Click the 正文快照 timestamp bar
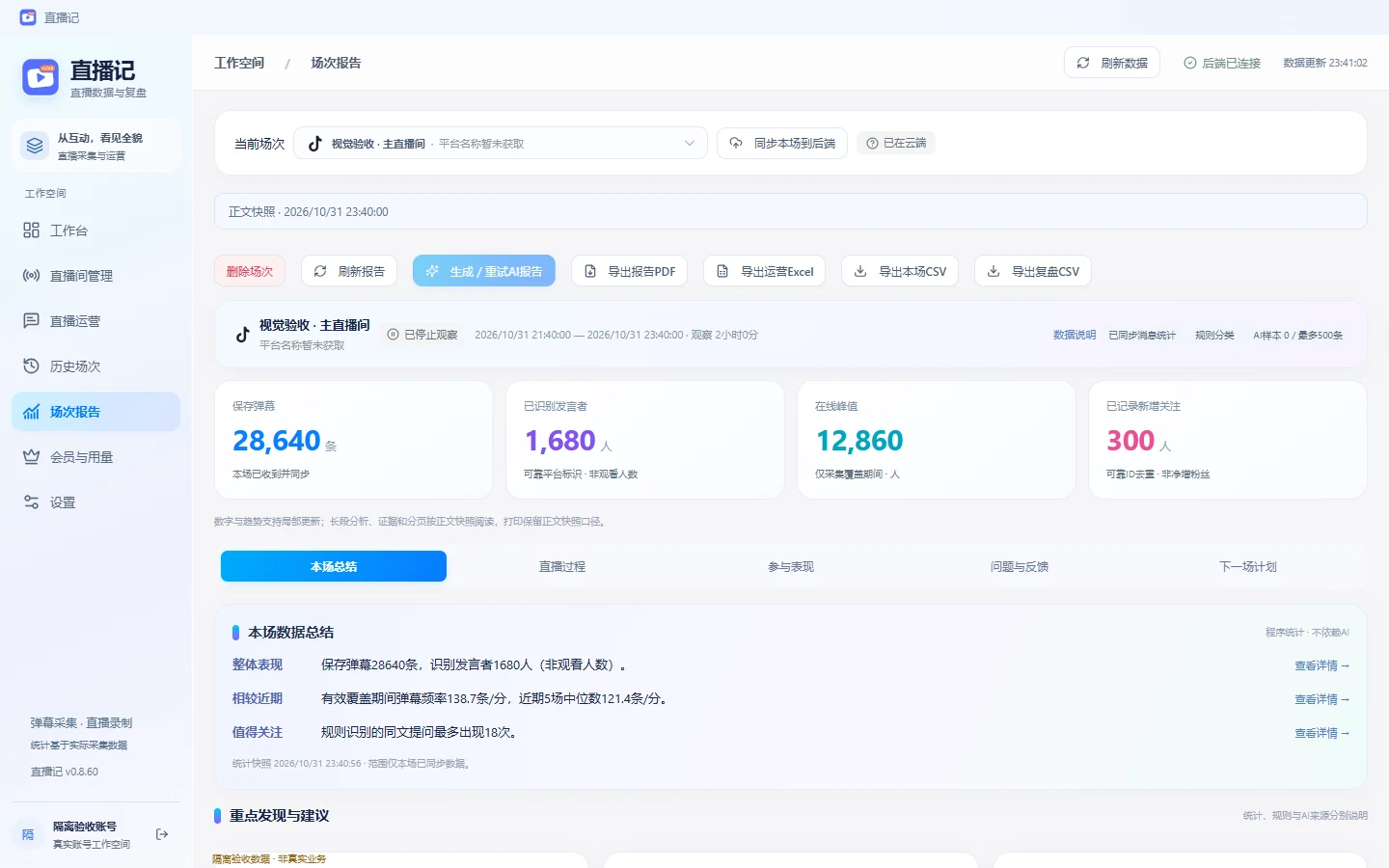The height and width of the screenshot is (868, 1389). (790, 211)
